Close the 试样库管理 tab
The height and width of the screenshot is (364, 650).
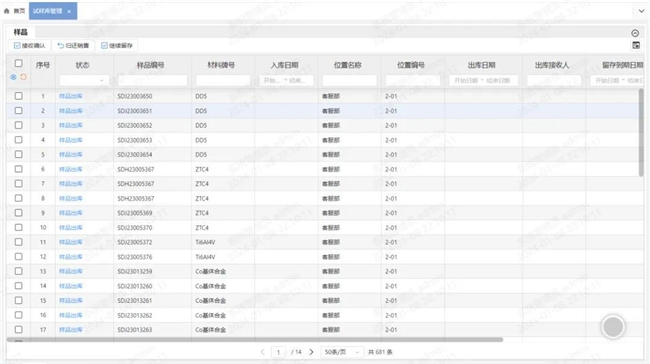point(69,11)
